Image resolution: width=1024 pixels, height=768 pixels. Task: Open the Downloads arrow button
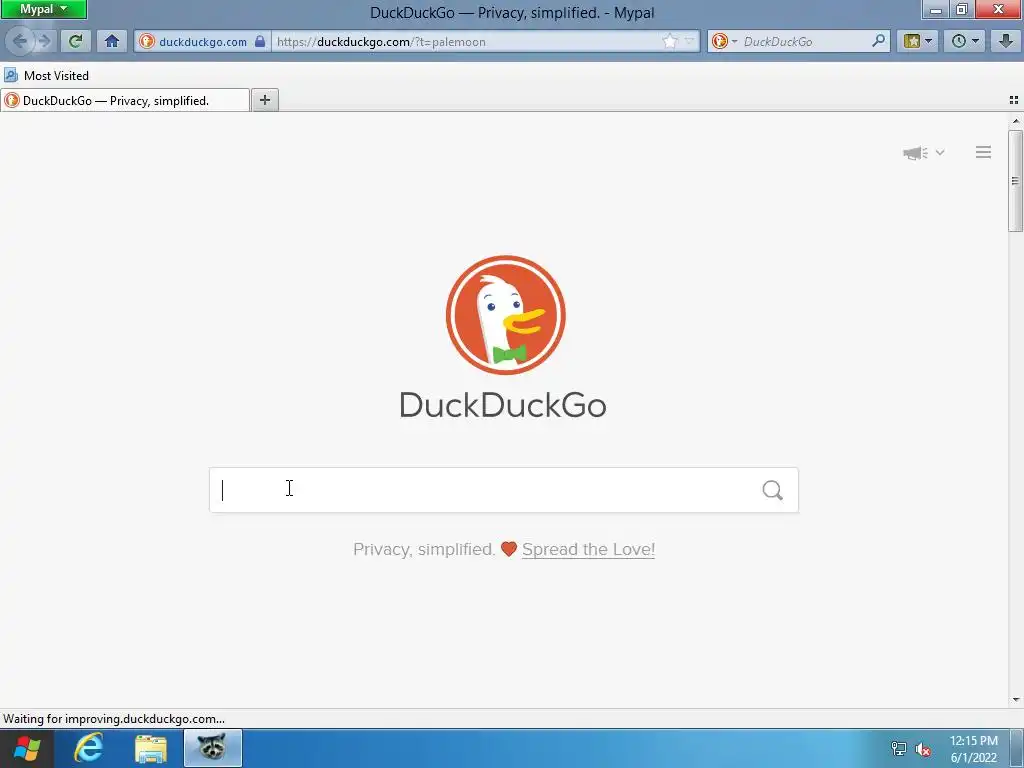1006,41
